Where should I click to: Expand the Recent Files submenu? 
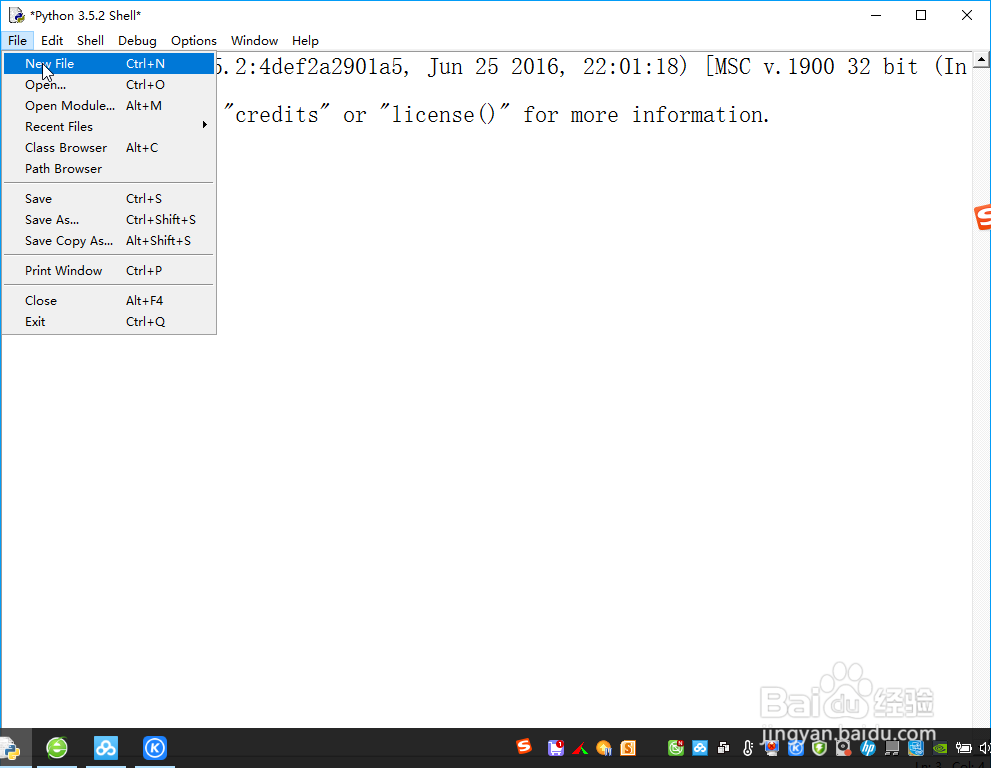pos(109,126)
